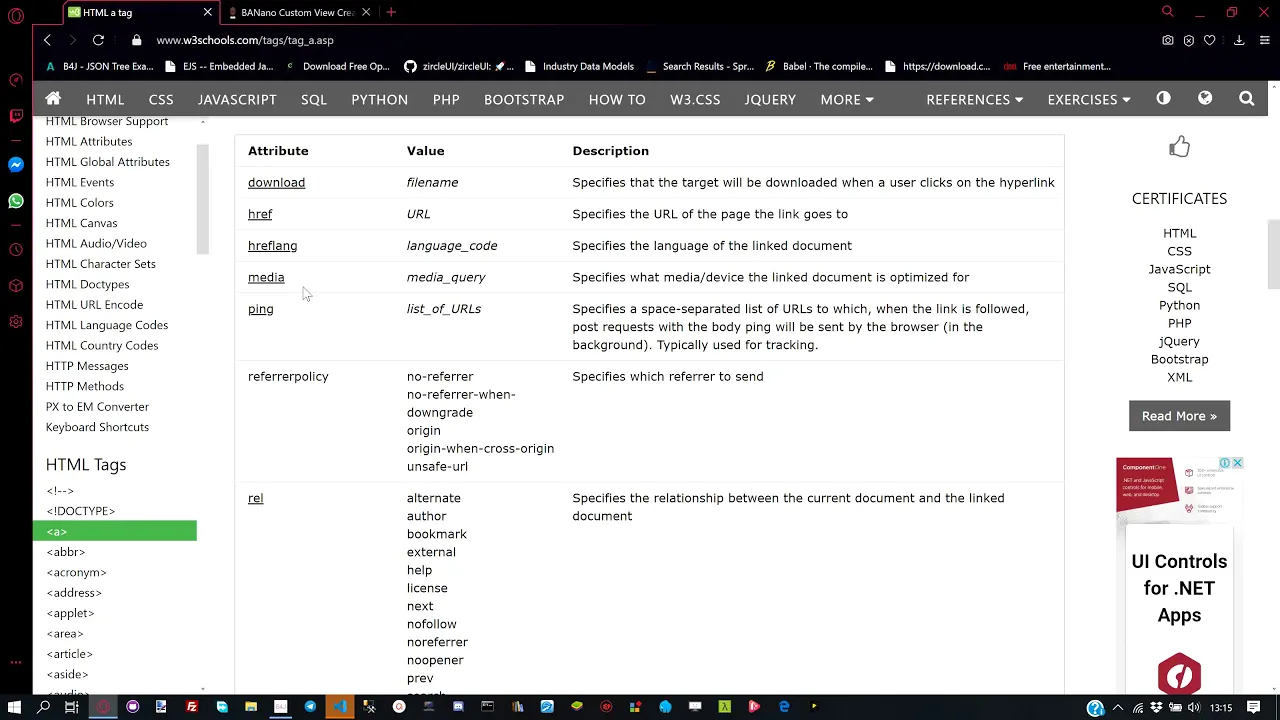Open Opera easy setup menu icon
Image resolution: width=1280 pixels, height=720 pixels.
[1264, 40]
